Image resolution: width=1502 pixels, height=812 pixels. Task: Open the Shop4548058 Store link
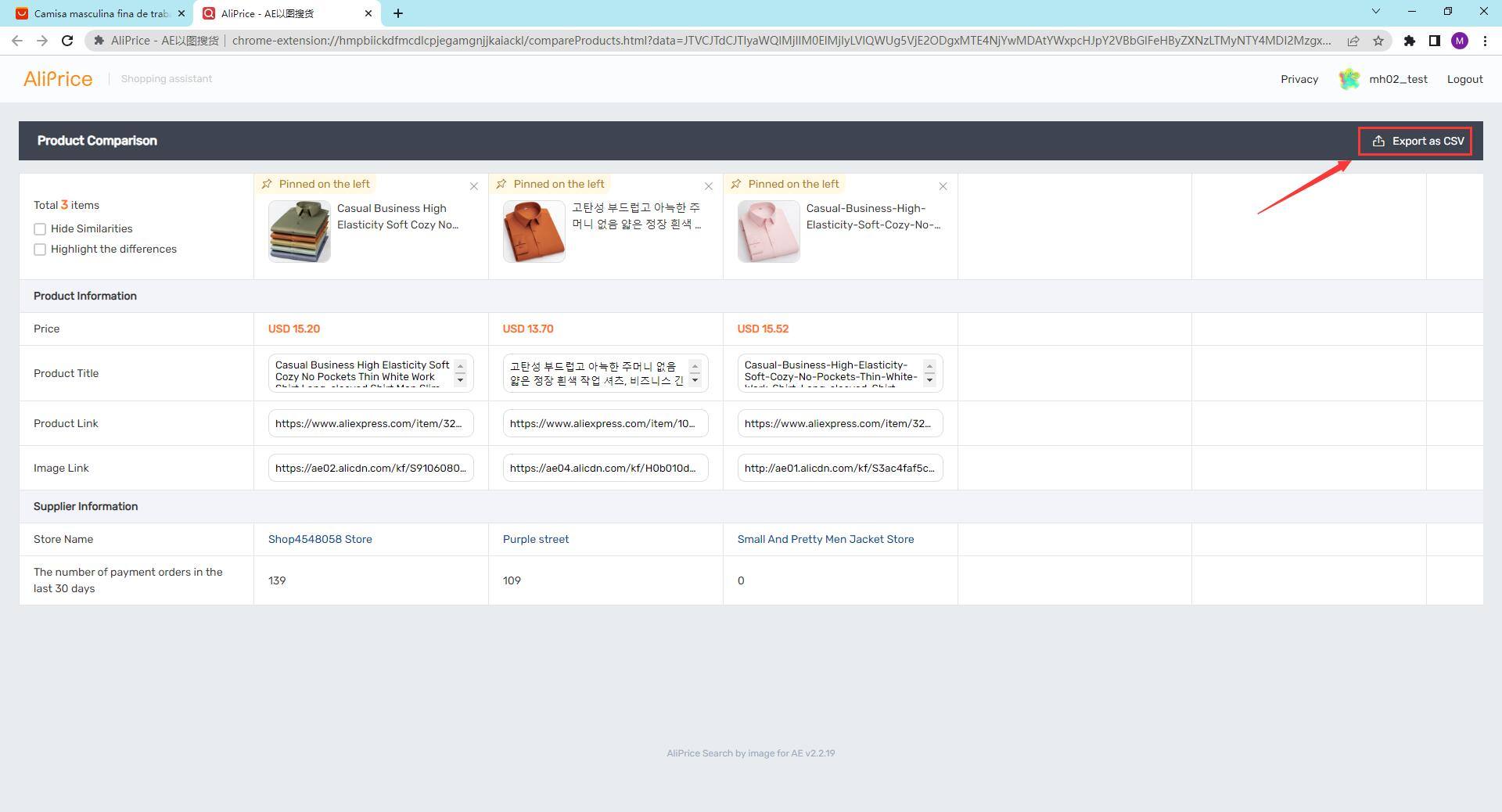pos(320,539)
